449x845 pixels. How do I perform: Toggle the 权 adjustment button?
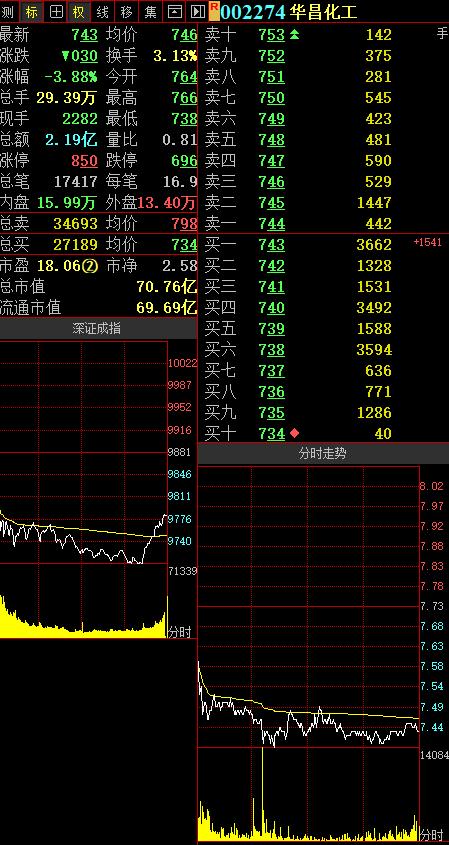click(80, 11)
